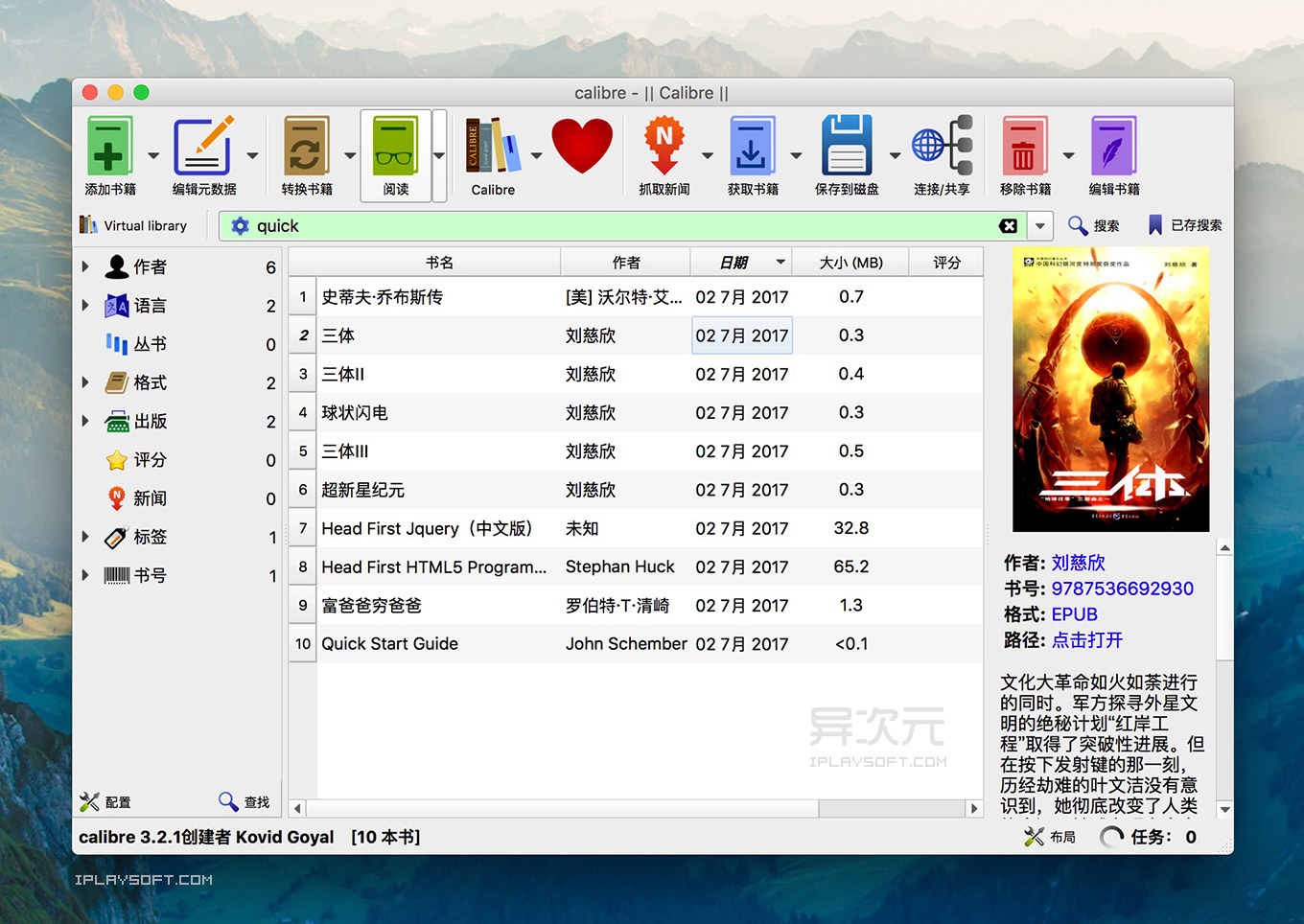Clear the search field with X button

point(1008,226)
